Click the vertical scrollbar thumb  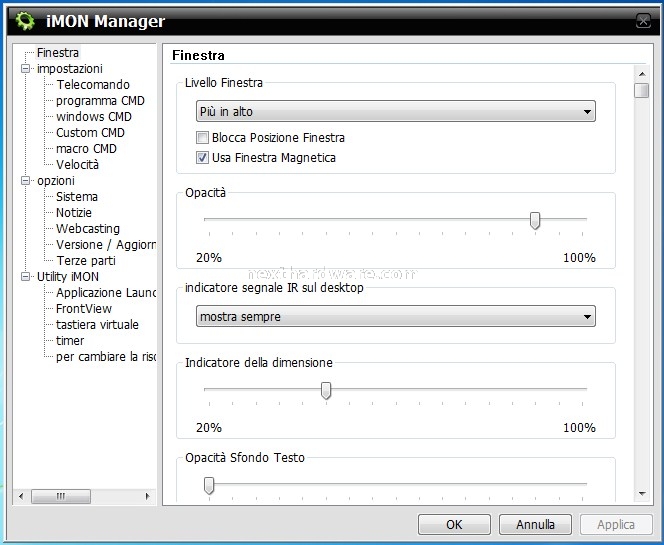[x=642, y=90]
